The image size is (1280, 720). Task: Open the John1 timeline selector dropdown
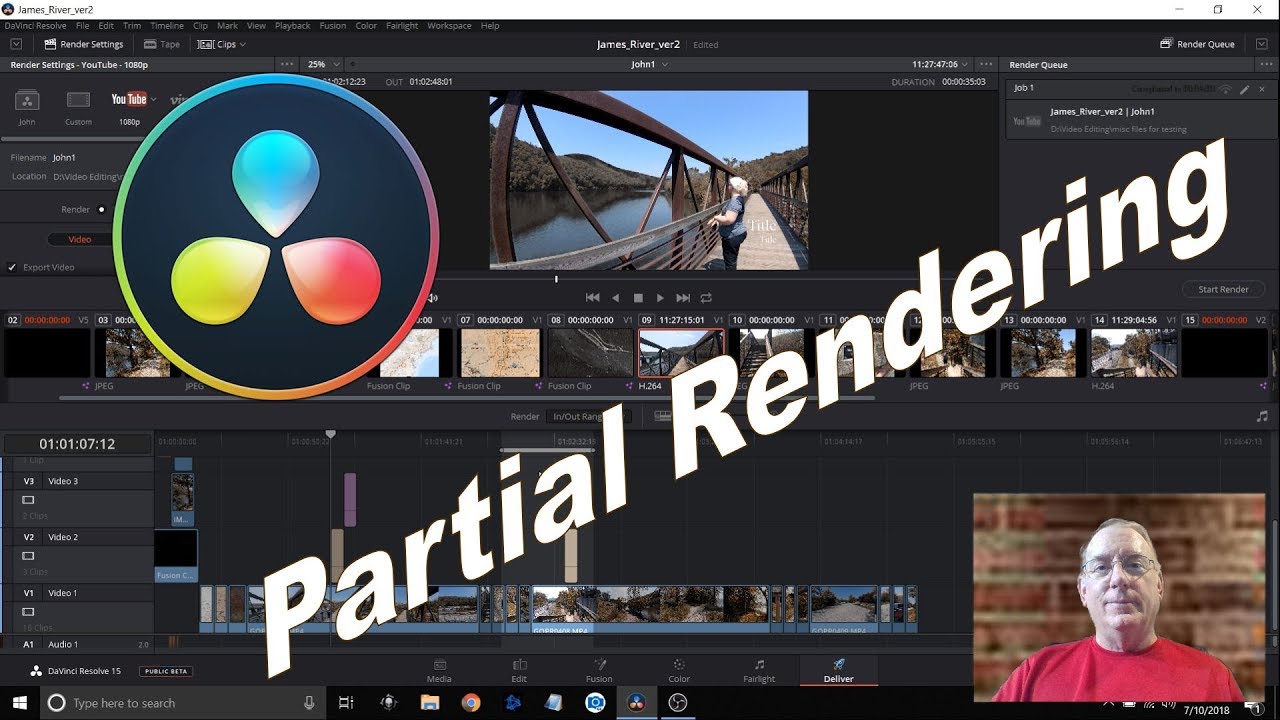click(649, 64)
